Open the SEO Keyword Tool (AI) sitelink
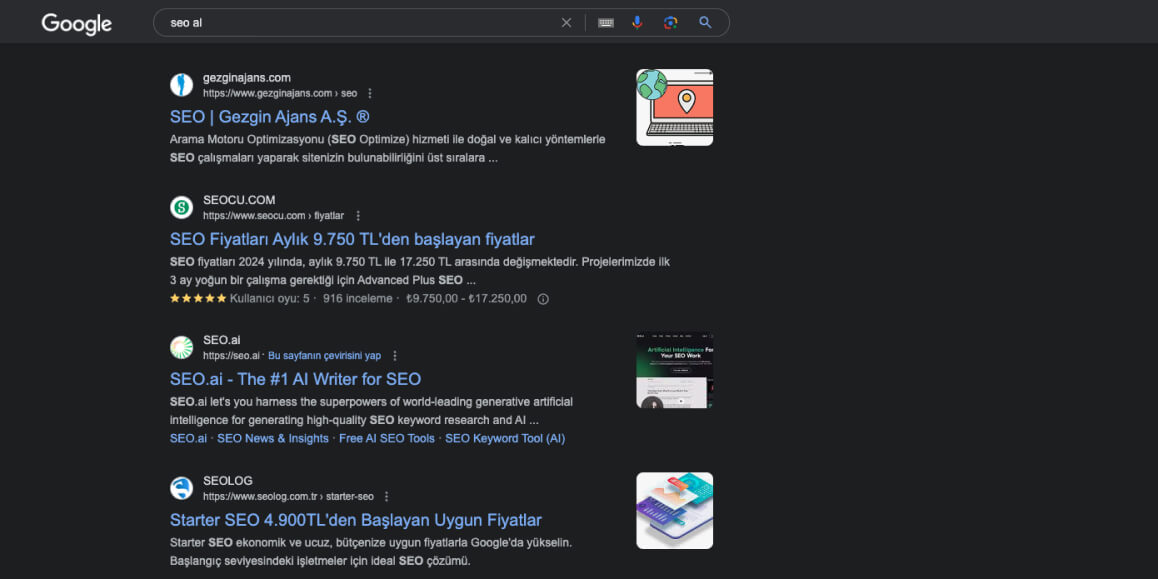The height and width of the screenshot is (579, 1158). coord(505,439)
